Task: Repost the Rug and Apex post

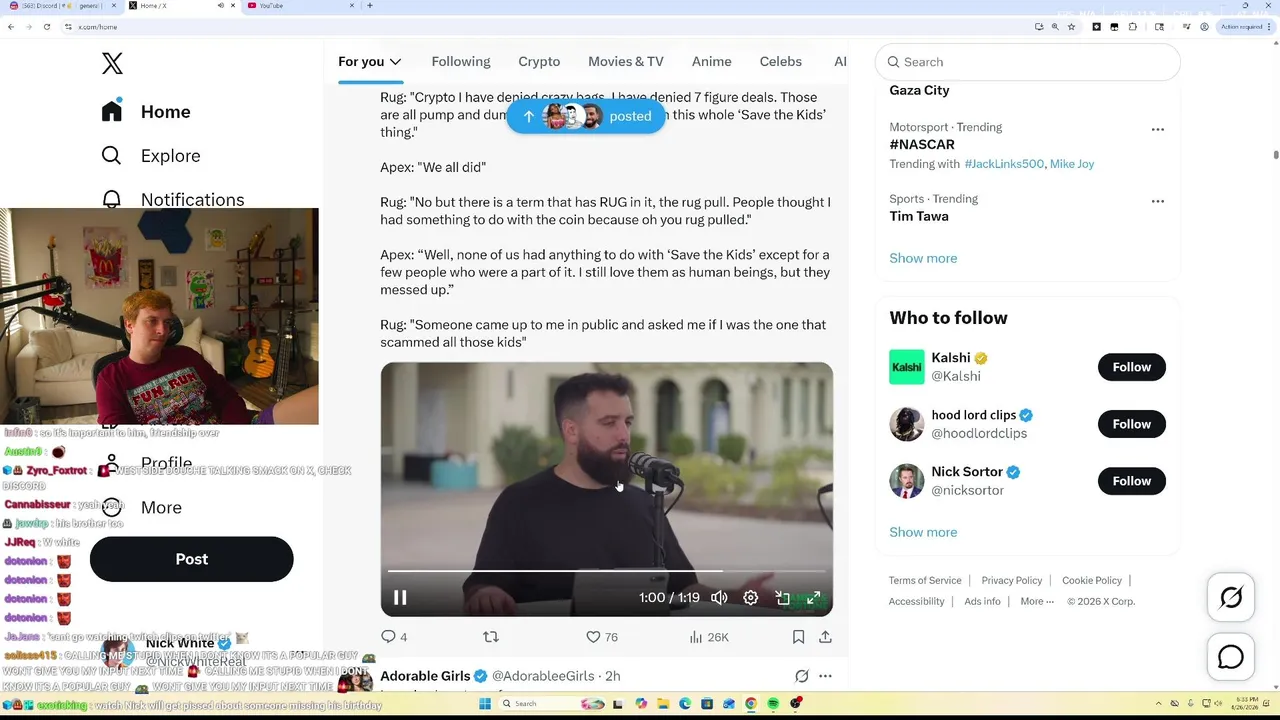Action: click(x=491, y=637)
